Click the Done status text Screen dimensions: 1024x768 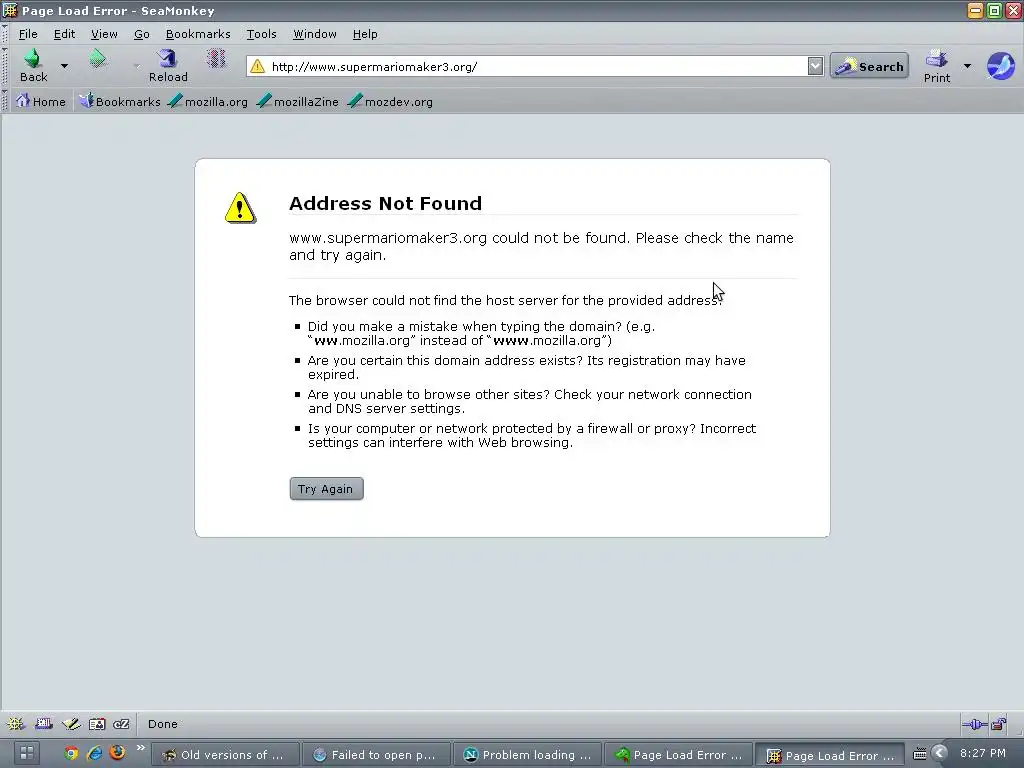coord(163,724)
